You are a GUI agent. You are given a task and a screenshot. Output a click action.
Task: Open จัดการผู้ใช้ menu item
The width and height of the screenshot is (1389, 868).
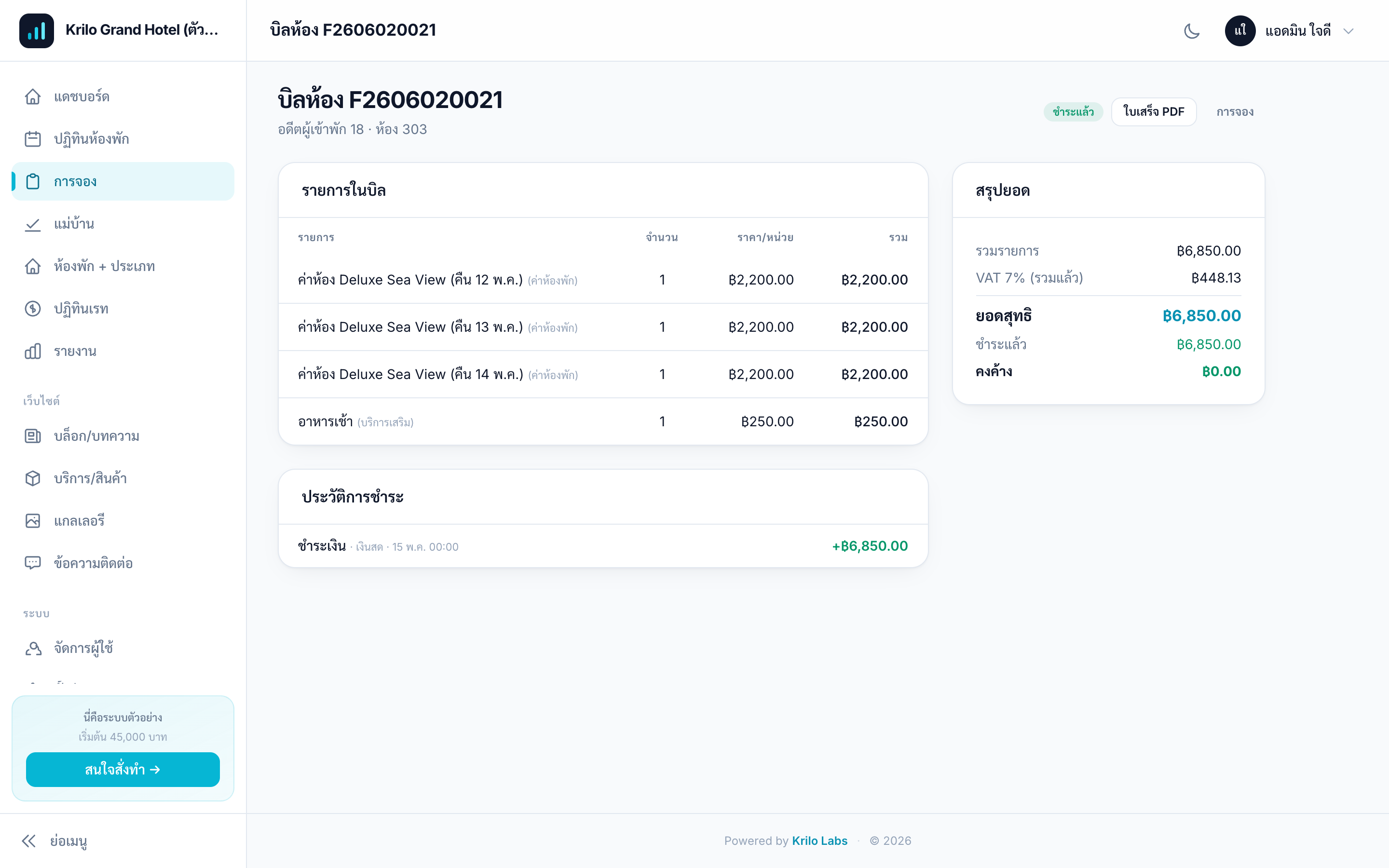point(123,648)
